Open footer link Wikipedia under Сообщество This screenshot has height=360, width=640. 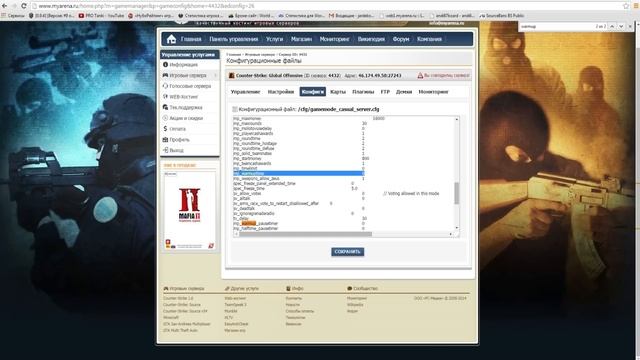tap(355, 304)
